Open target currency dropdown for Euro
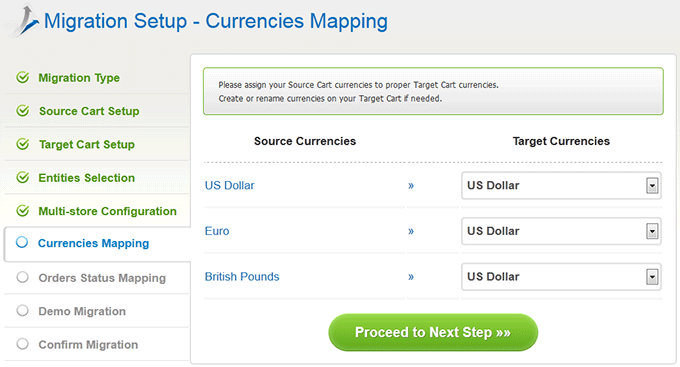Image resolution: width=680 pixels, height=367 pixels. [x=561, y=231]
